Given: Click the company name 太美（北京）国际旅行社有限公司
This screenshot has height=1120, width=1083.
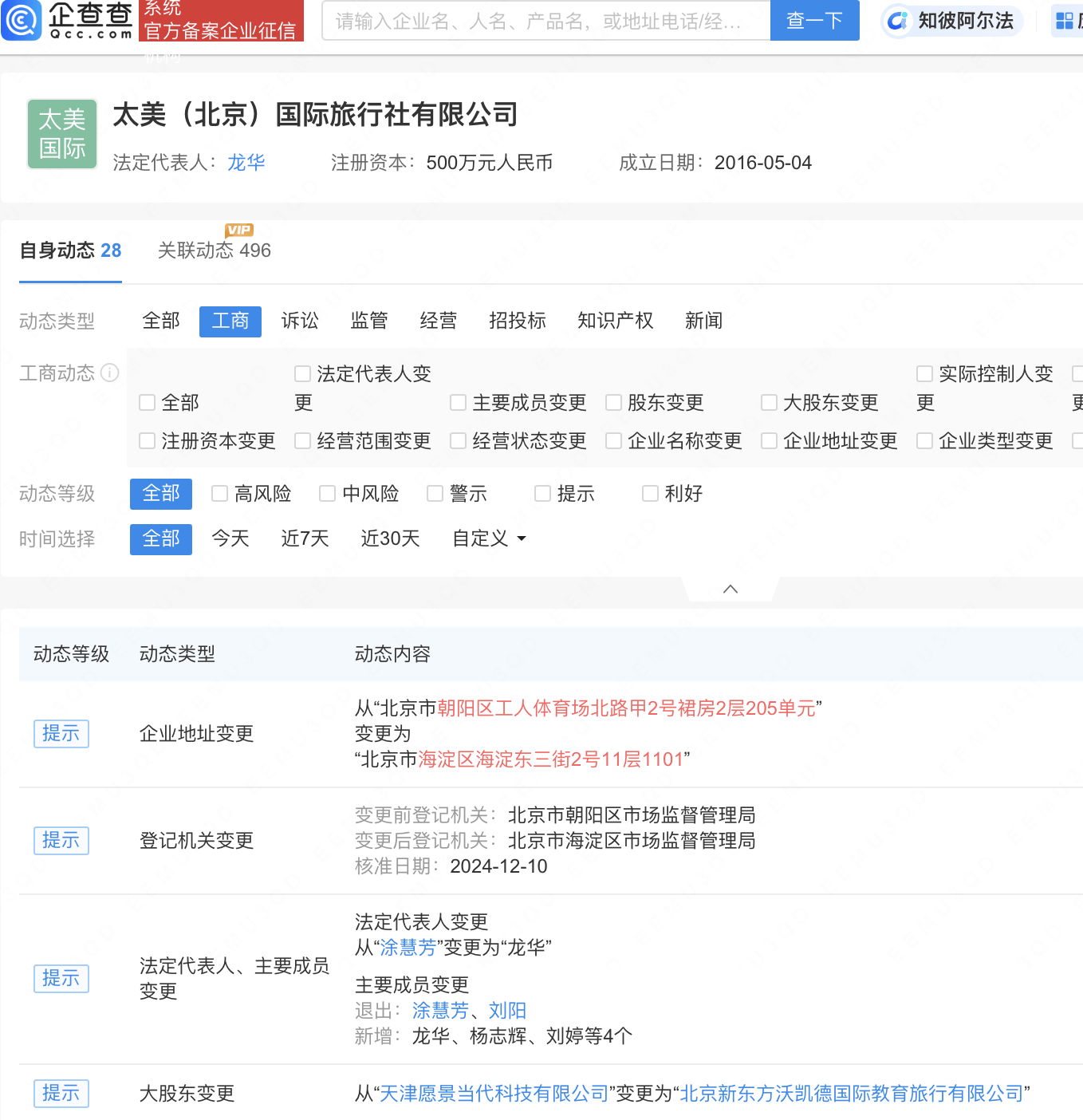Looking at the screenshot, I should [315, 115].
